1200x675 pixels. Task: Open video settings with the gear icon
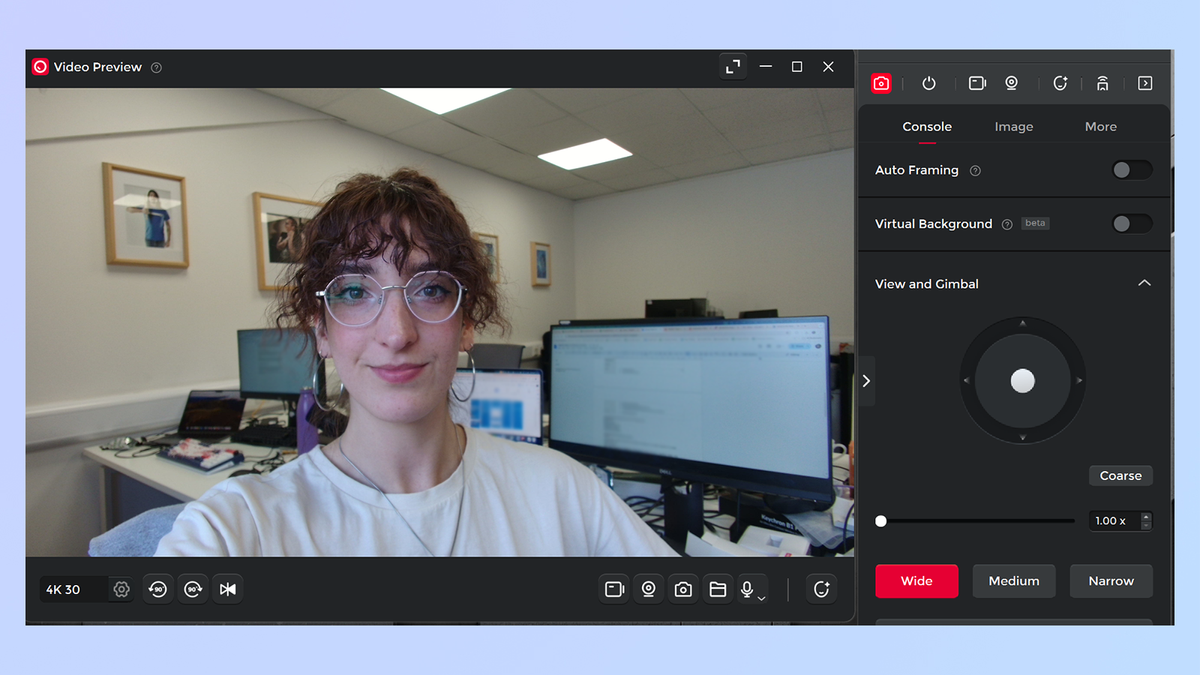coord(121,589)
